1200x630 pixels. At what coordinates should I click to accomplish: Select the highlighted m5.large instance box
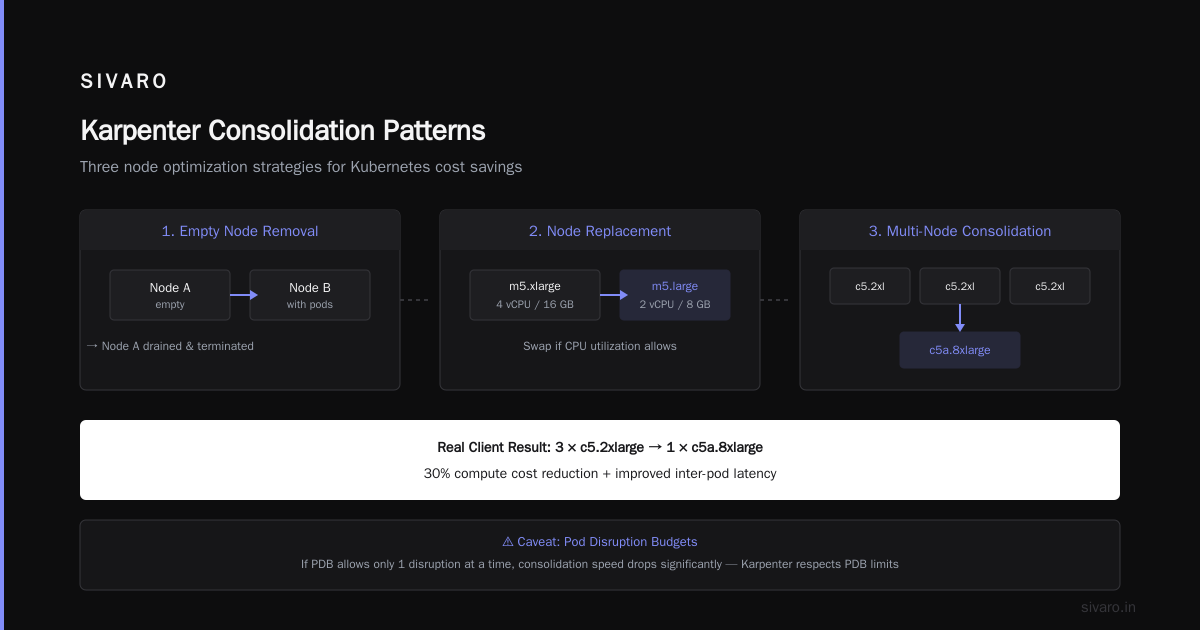point(675,295)
